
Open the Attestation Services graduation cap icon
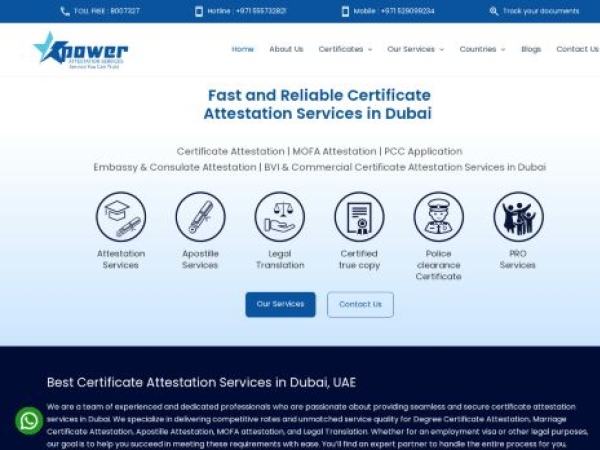coord(121,217)
